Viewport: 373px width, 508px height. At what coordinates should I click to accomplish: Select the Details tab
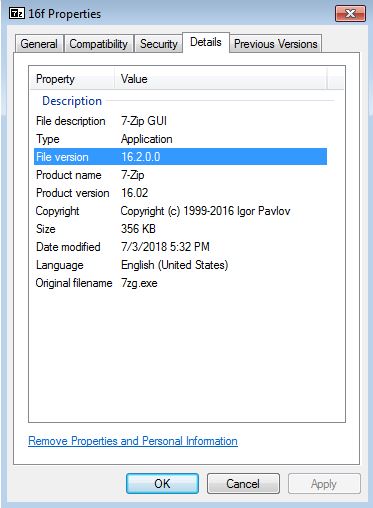click(x=206, y=42)
